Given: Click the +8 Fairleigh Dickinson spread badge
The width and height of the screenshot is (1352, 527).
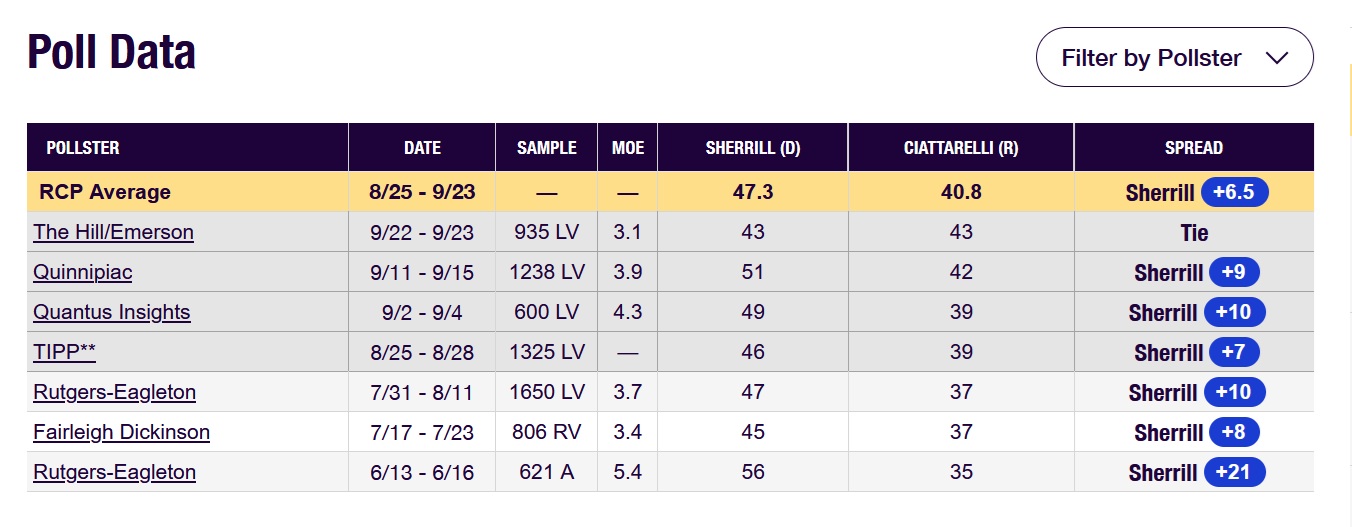Looking at the screenshot, I should (x=1234, y=432).
